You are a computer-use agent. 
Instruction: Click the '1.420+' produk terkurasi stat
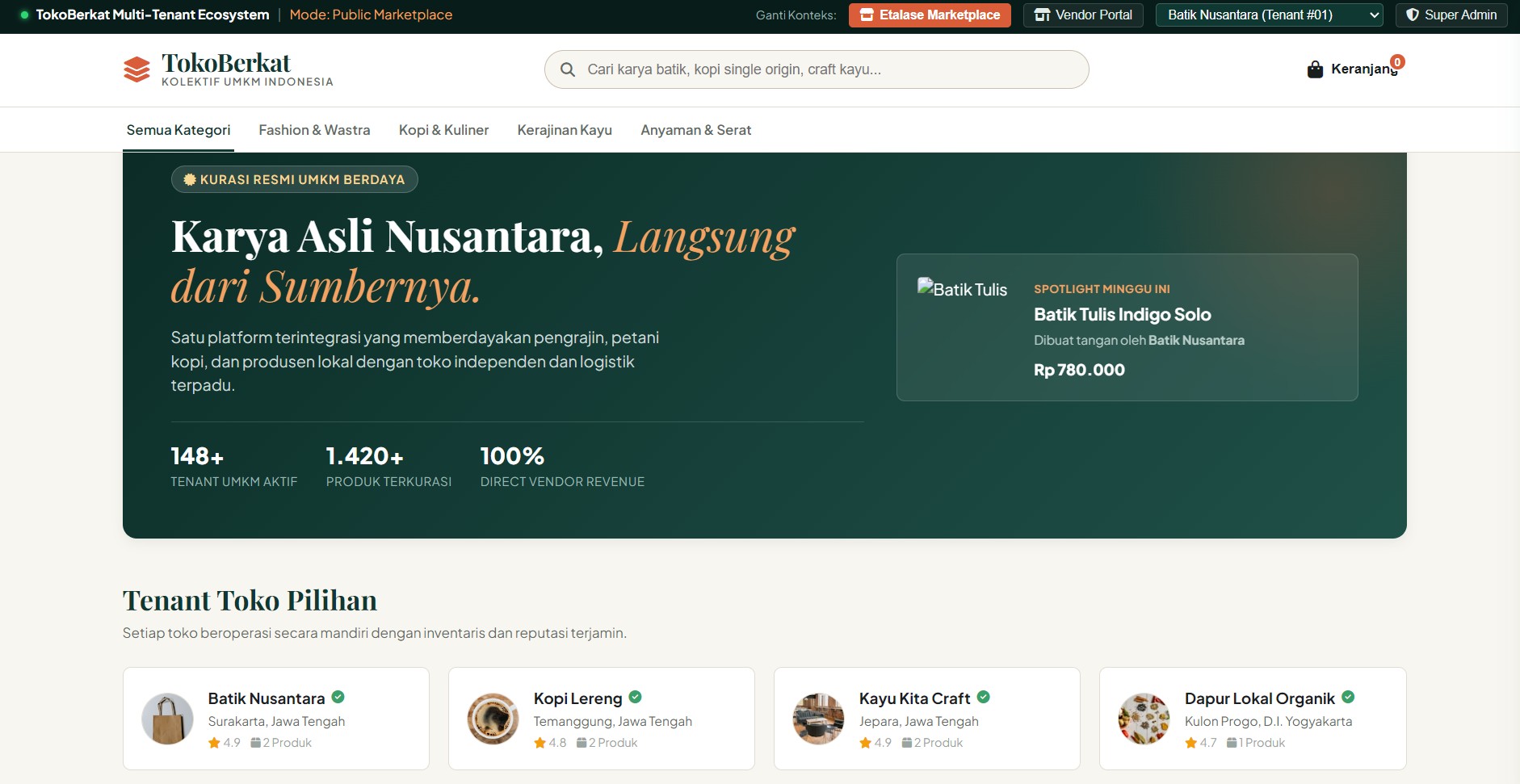point(364,456)
